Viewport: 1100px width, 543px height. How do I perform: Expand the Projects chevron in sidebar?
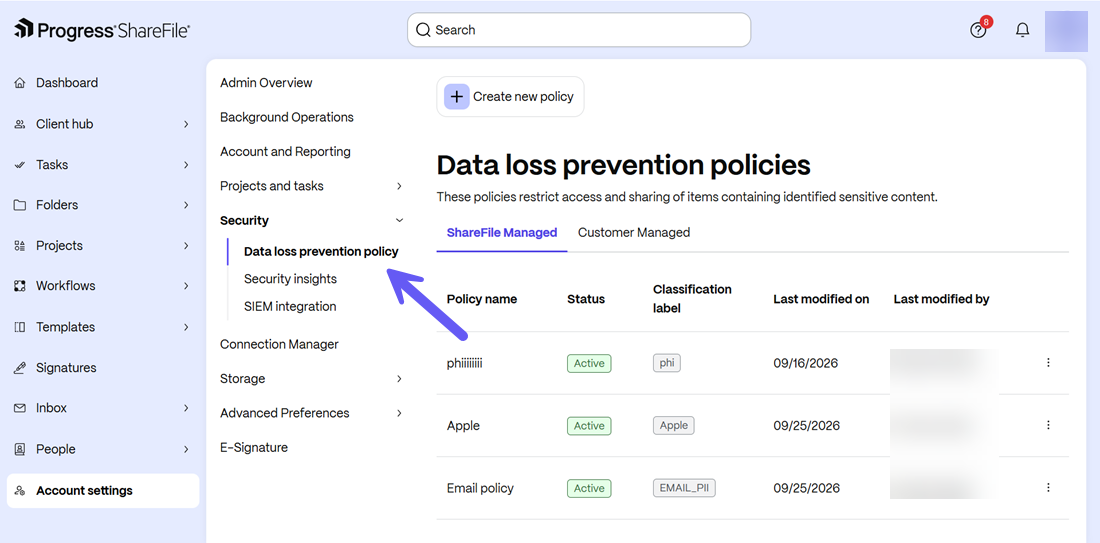click(187, 246)
